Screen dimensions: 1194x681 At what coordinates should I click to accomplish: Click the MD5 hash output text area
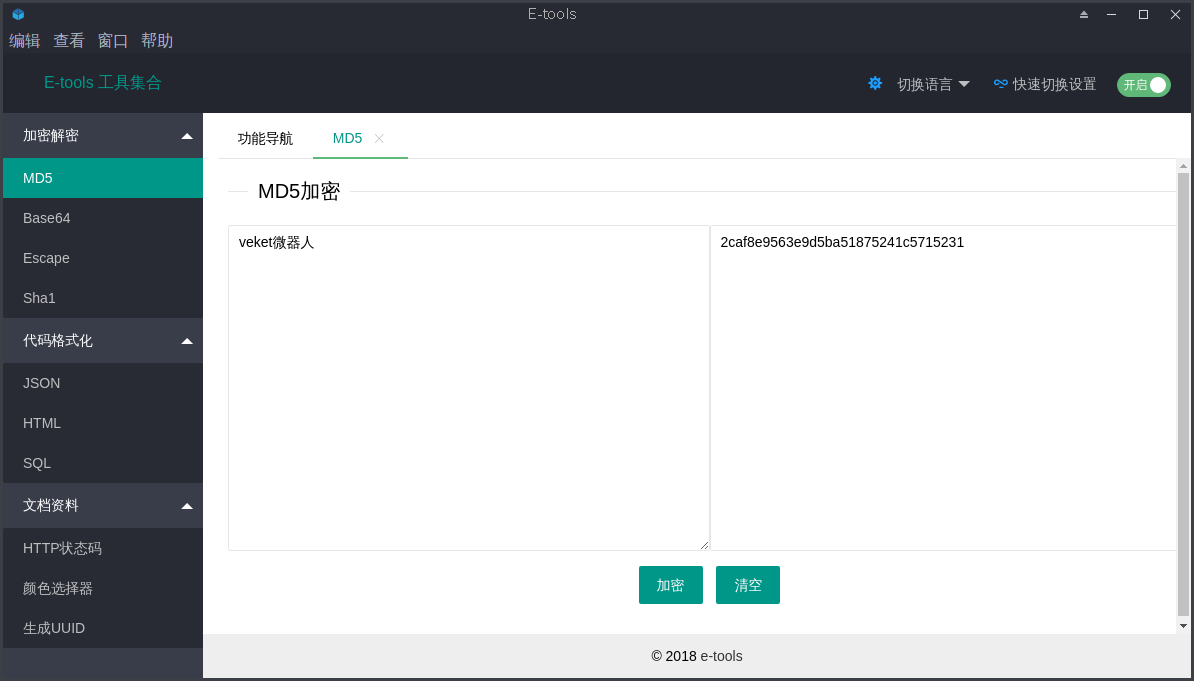tap(943, 388)
